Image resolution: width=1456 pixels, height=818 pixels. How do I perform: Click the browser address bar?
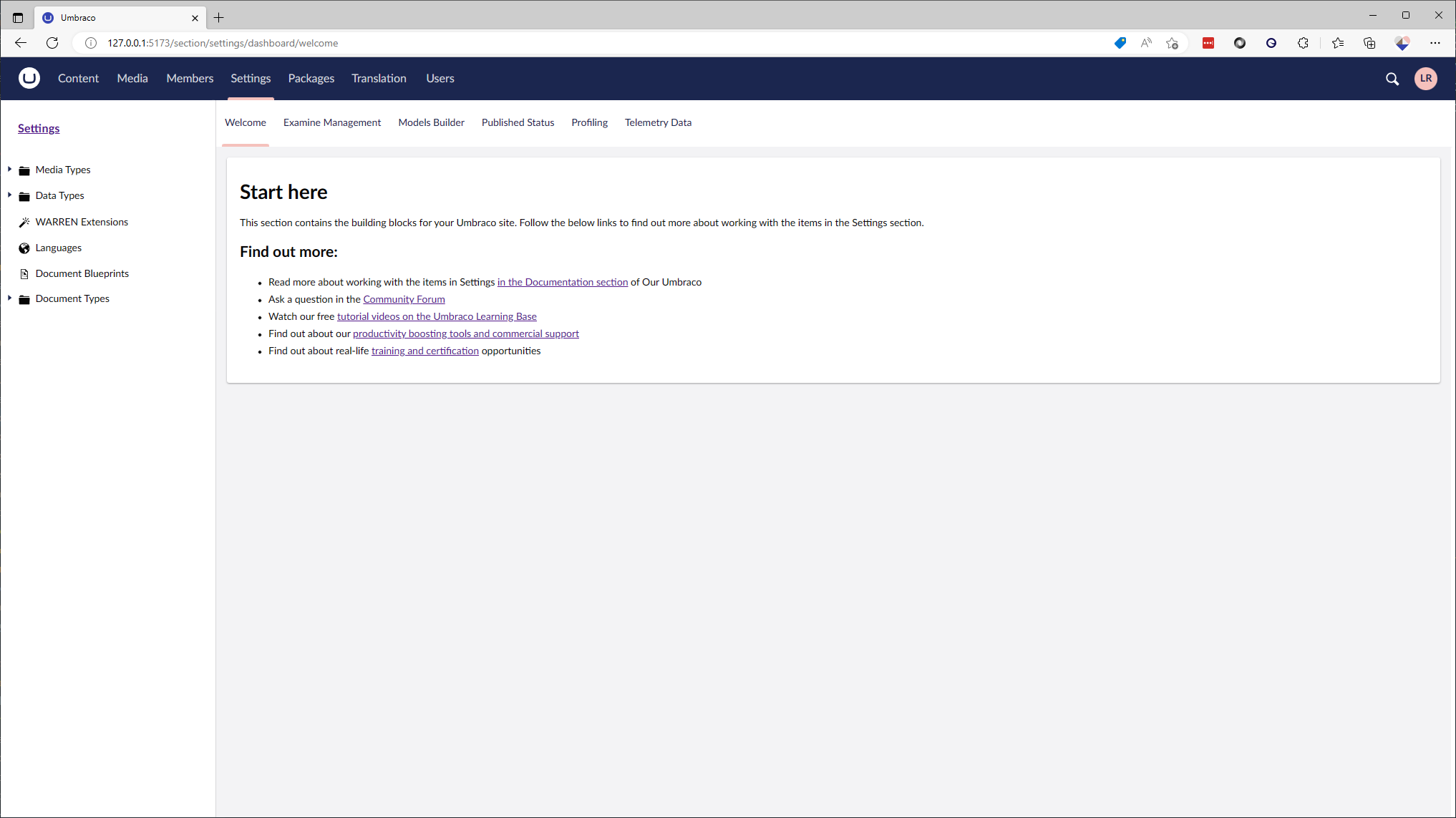pyautogui.click(x=573, y=43)
